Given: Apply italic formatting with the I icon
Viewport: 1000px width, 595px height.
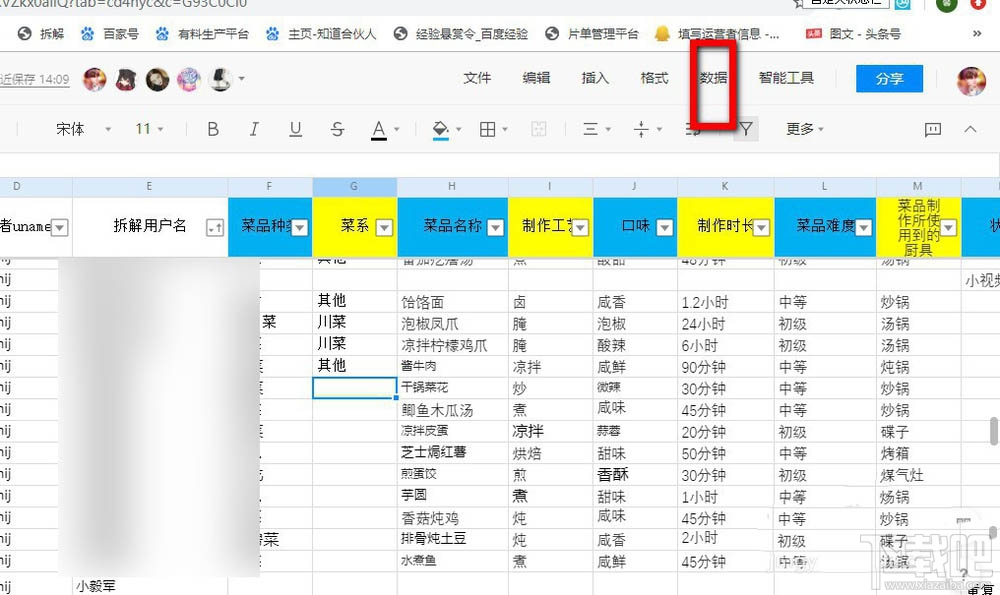Looking at the screenshot, I should tap(253, 129).
